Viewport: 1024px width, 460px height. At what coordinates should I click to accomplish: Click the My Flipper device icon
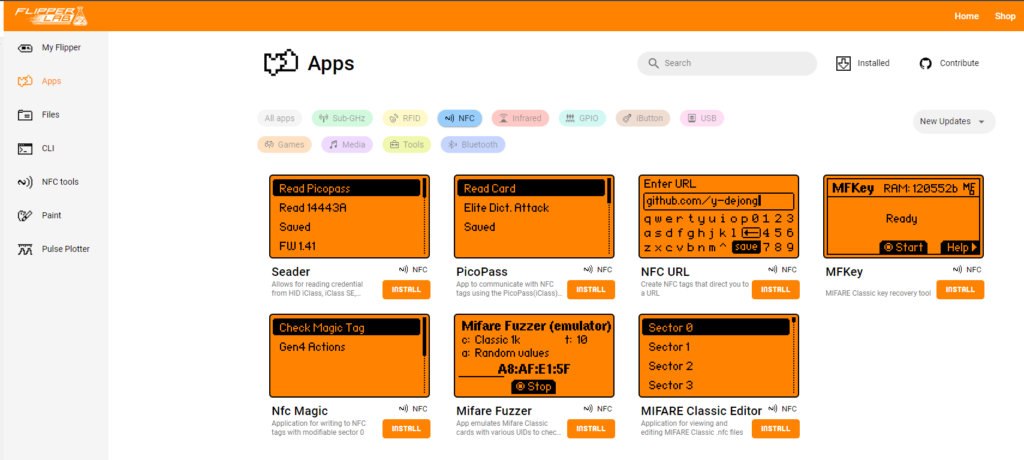point(25,48)
